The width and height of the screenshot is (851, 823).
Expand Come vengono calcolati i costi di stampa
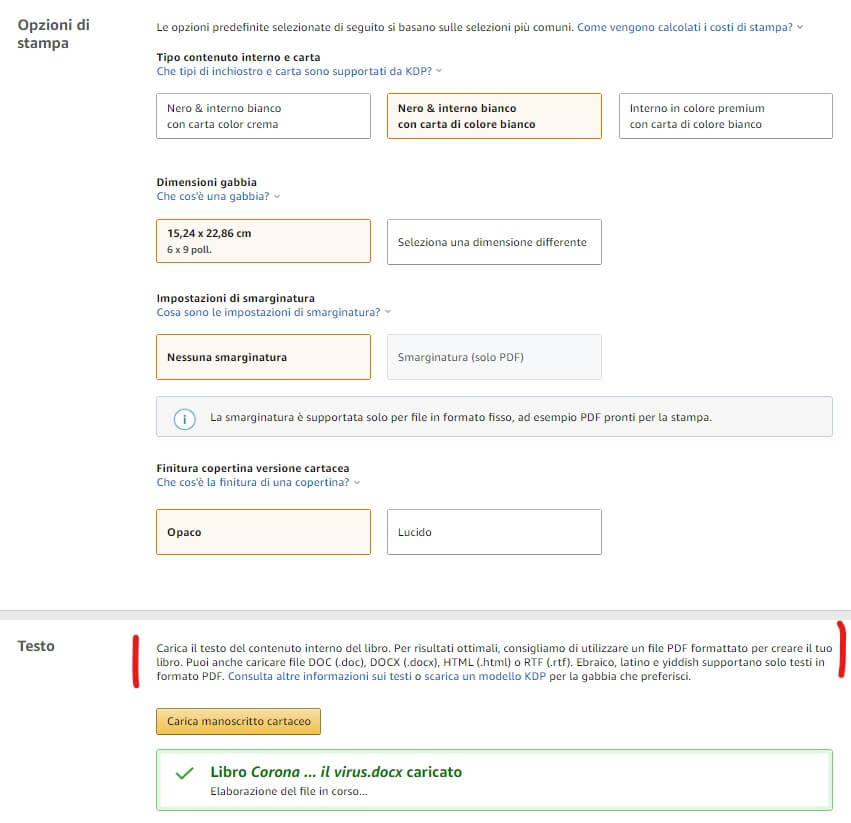tap(690, 27)
